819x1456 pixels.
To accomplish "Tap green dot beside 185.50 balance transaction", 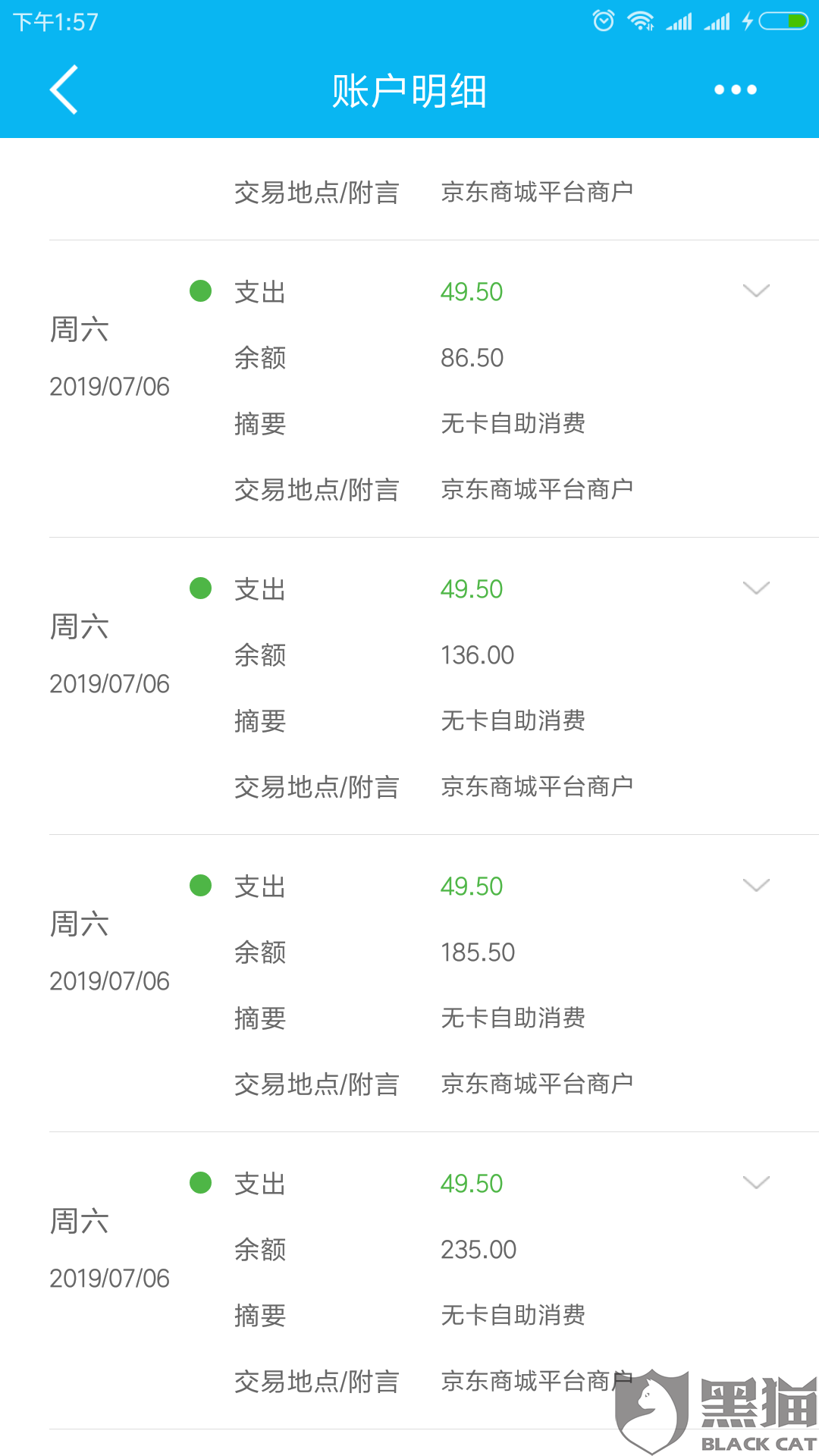I will (200, 885).
